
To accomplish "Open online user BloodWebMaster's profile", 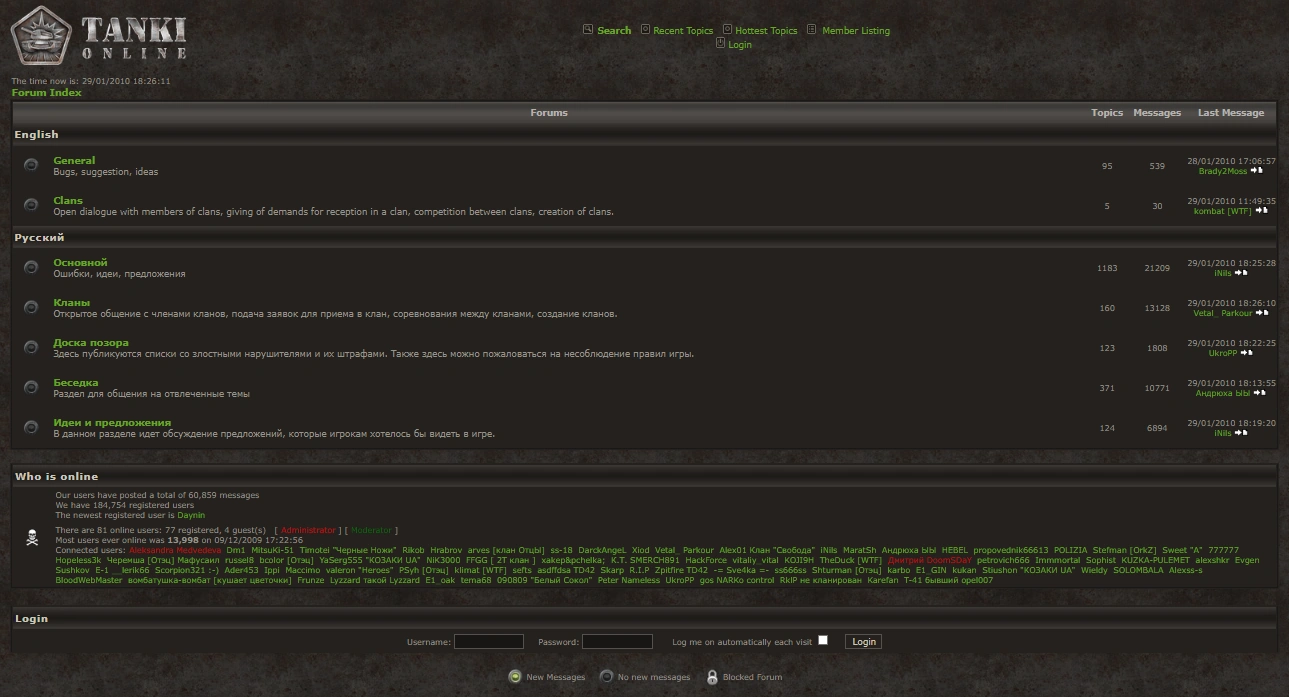I will 89,580.
